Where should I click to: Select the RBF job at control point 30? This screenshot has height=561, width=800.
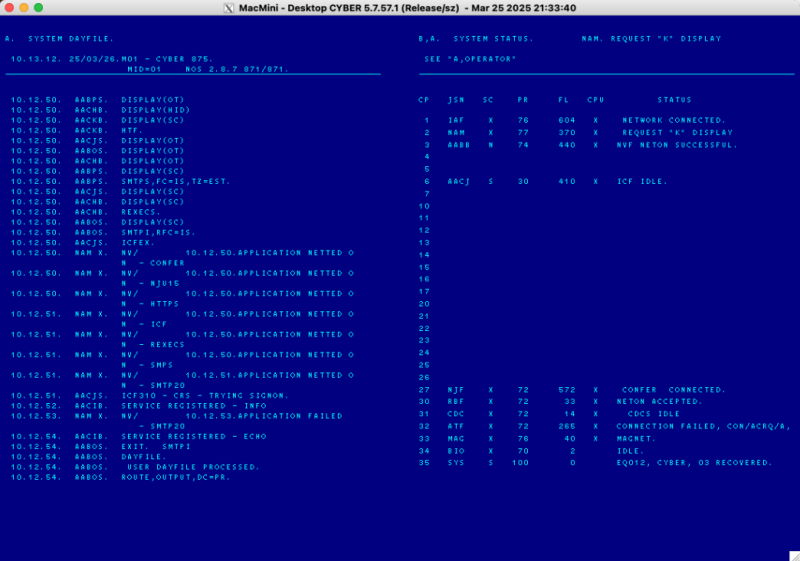coord(560,402)
